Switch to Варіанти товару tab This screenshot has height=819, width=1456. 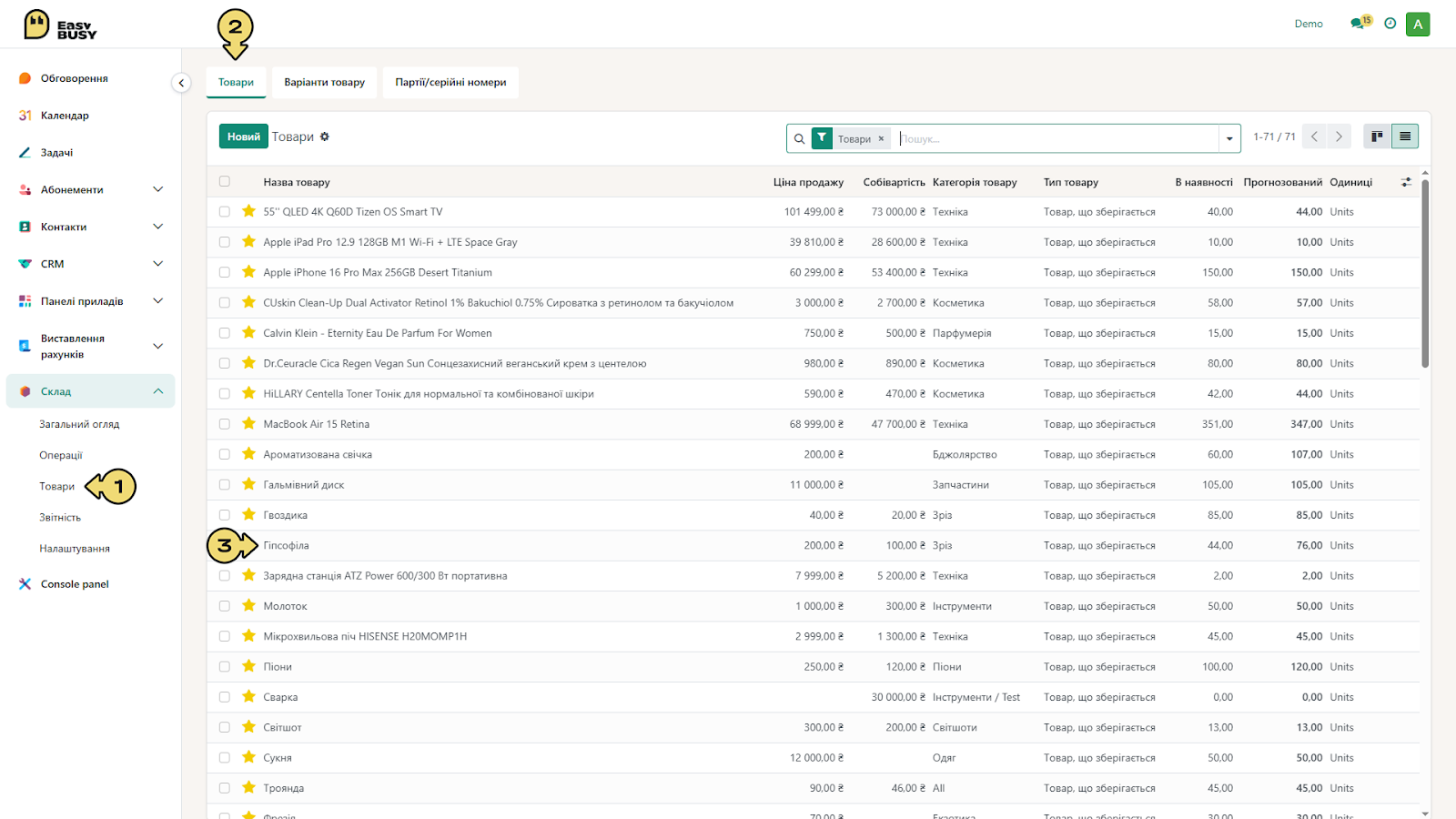(x=324, y=82)
